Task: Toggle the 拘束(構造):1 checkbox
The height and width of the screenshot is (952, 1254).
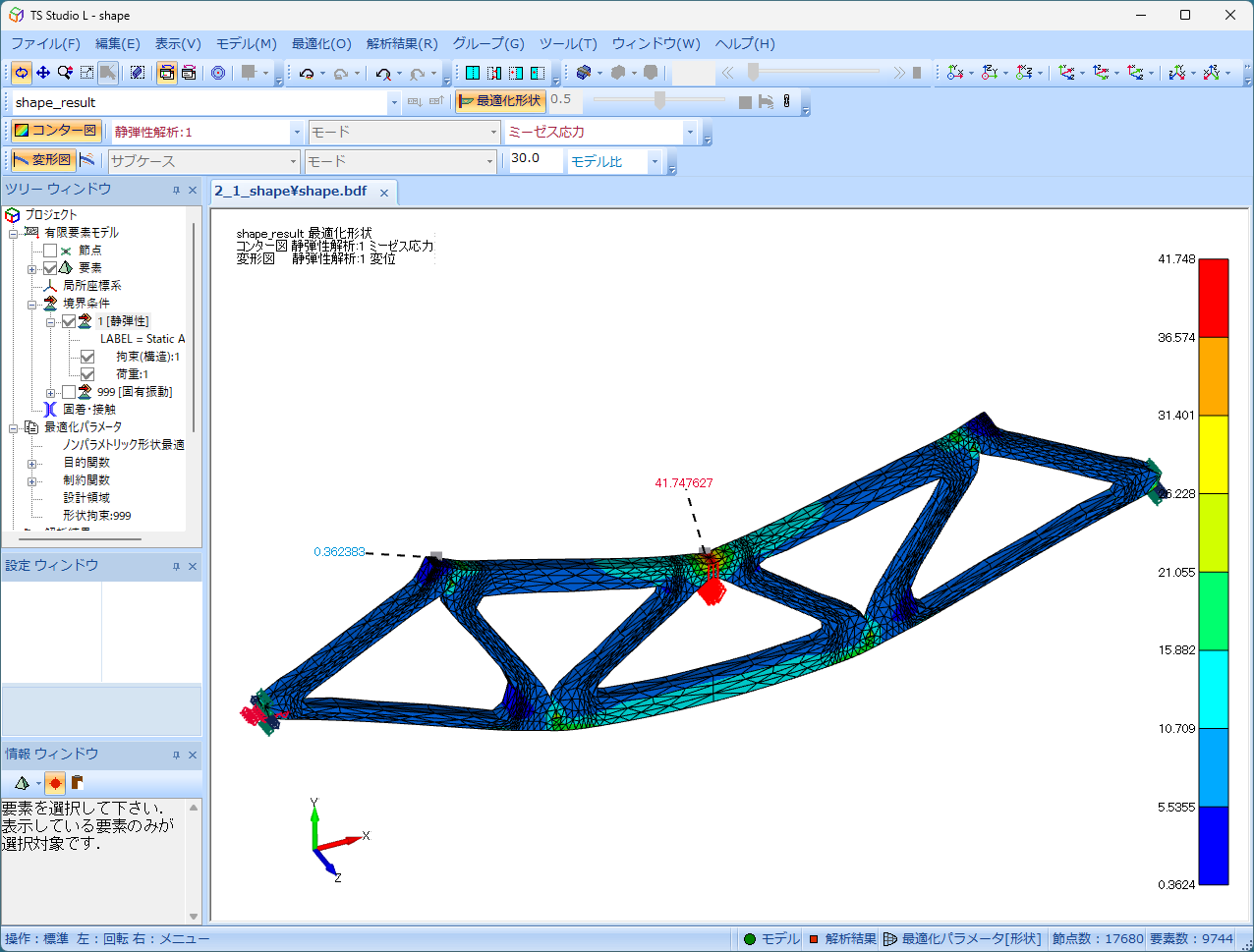Action: click(x=87, y=357)
